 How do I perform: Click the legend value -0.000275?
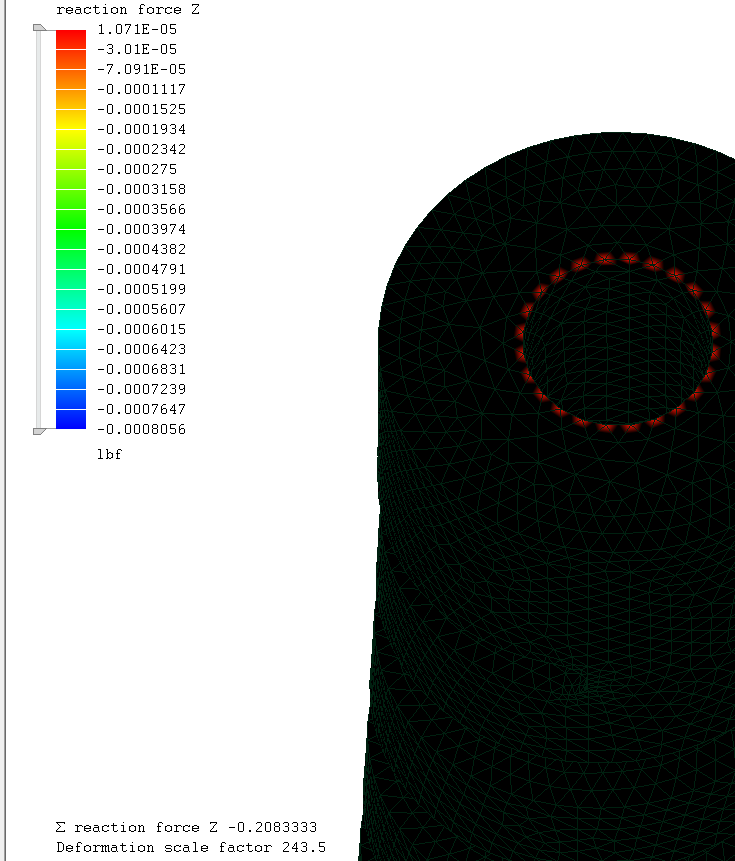click(137, 169)
